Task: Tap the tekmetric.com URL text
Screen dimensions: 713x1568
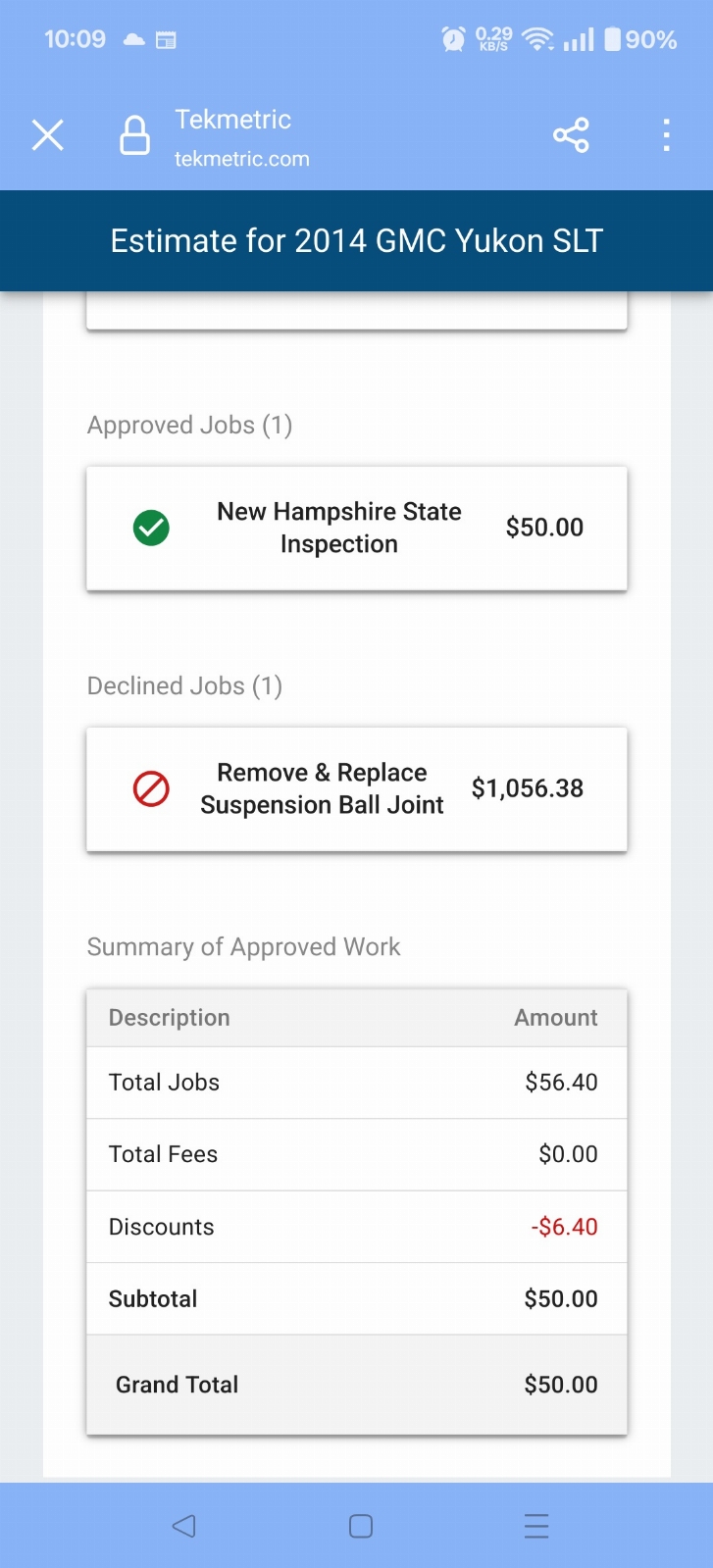Action: pos(242,159)
